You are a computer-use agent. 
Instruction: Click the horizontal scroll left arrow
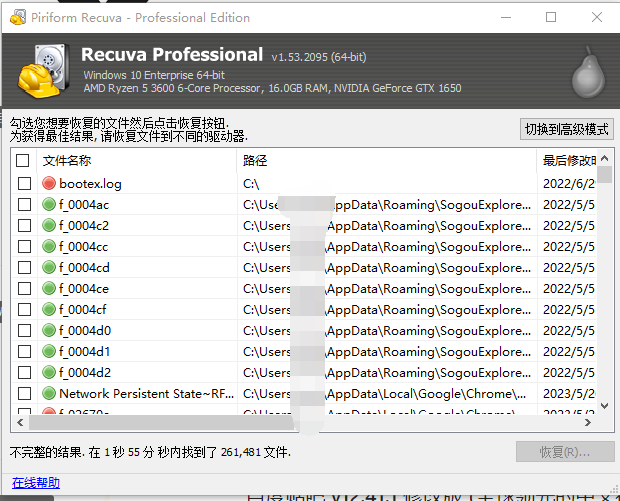point(20,423)
